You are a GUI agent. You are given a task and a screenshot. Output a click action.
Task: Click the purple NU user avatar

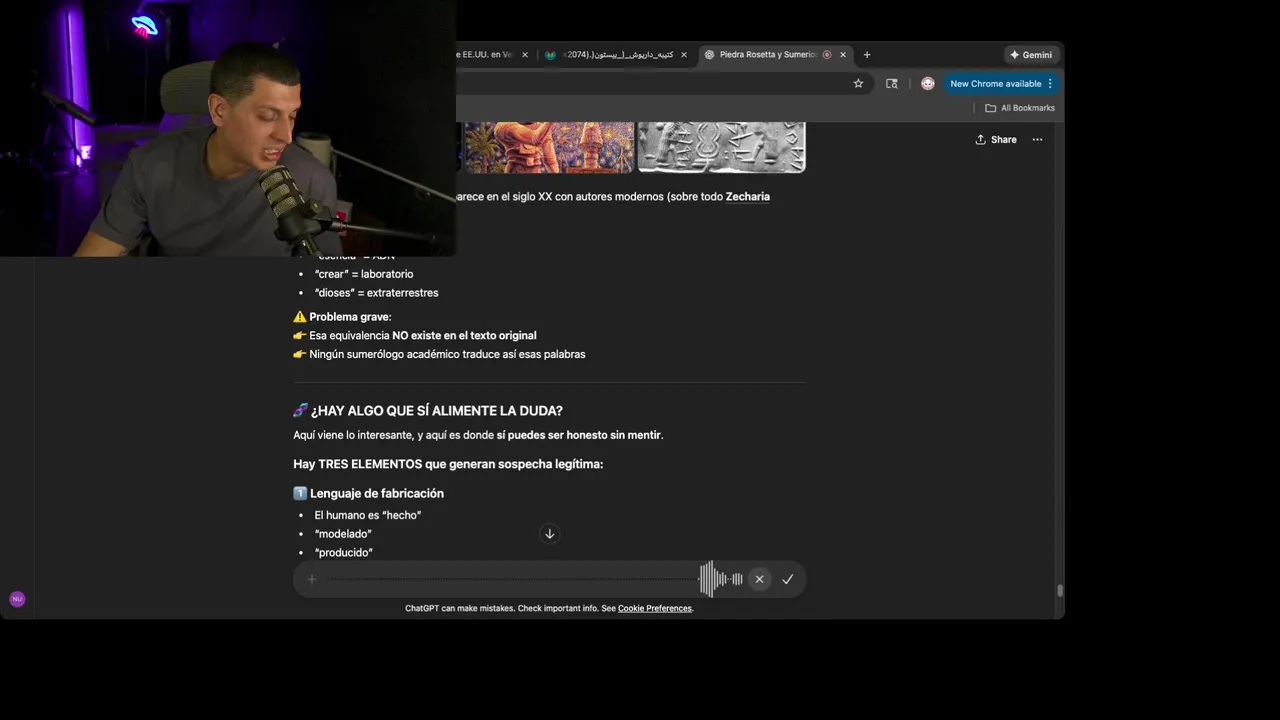click(17, 599)
